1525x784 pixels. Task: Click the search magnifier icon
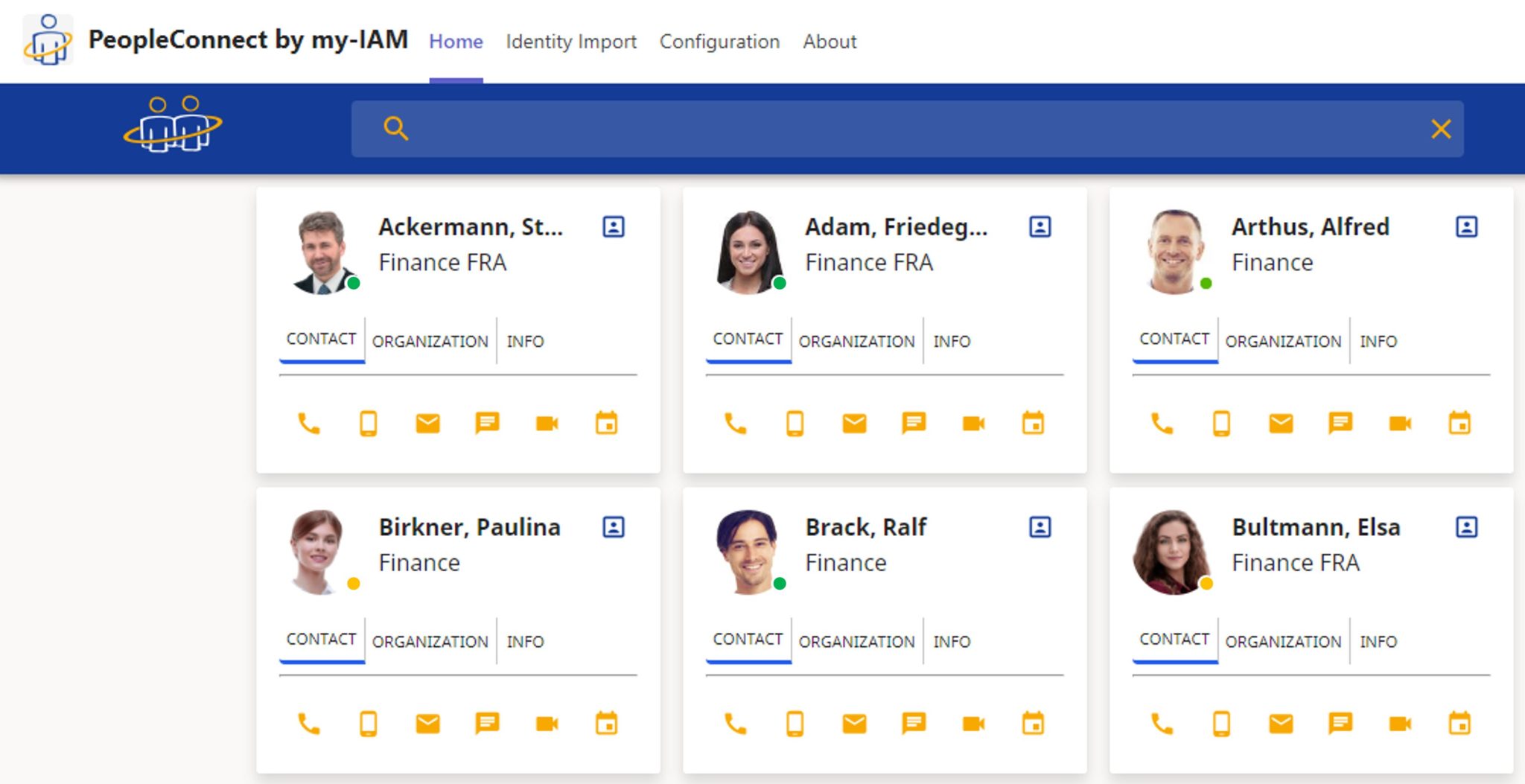[x=396, y=128]
